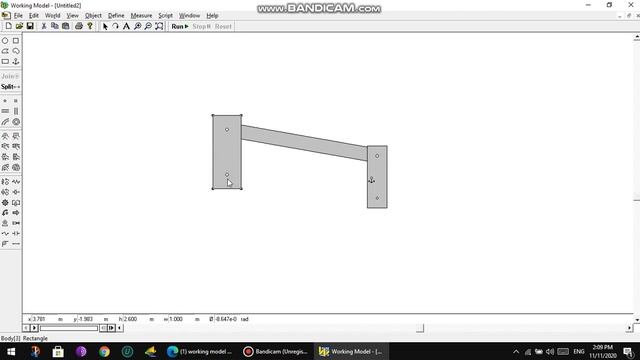Screen dimensions: 640x360
Task: Select the Rectangle body tool
Action: click(5, 62)
